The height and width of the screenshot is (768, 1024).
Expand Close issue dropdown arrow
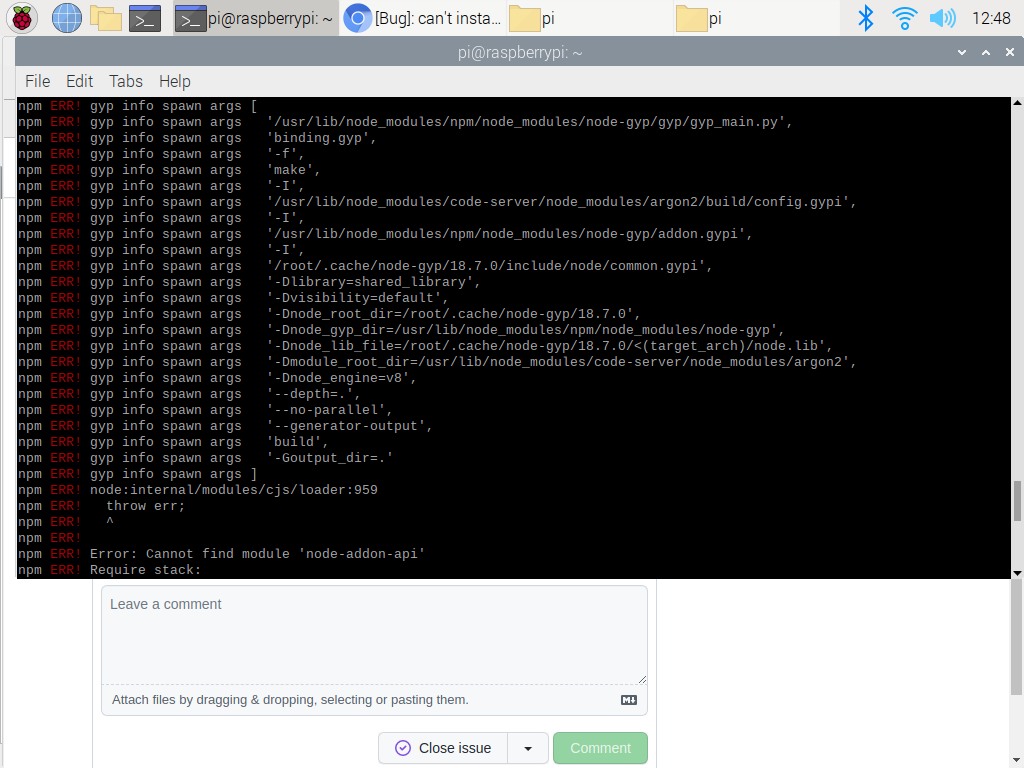pyautogui.click(x=528, y=748)
